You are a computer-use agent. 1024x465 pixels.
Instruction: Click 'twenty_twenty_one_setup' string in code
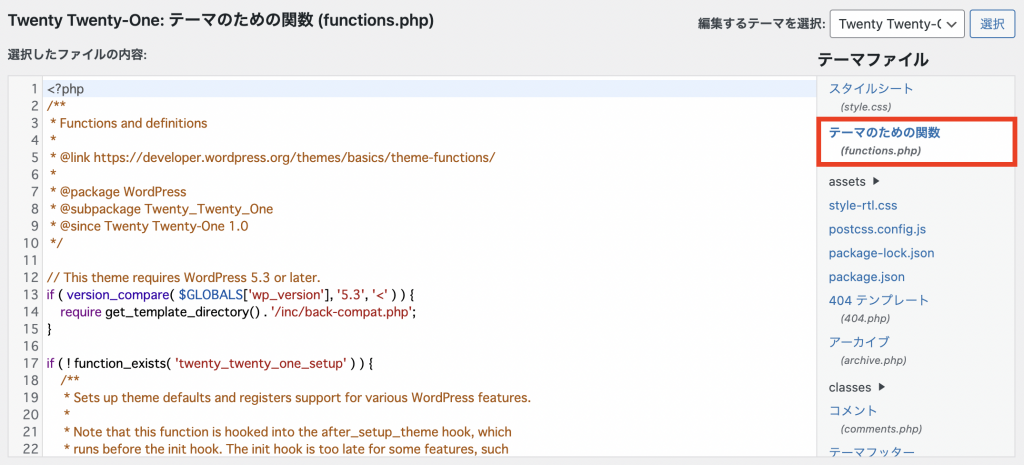point(260,363)
